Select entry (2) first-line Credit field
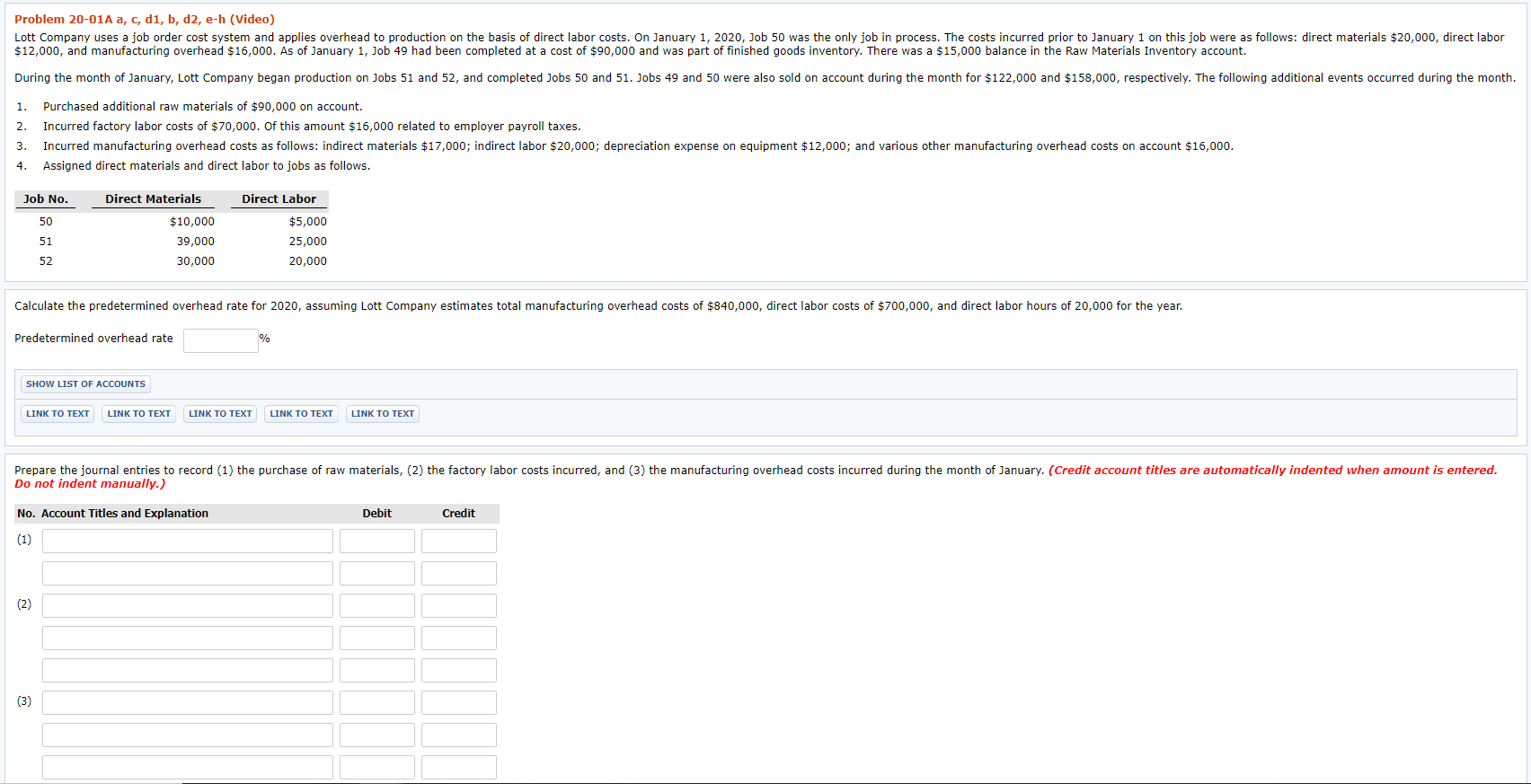Image resolution: width=1531 pixels, height=784 pixels. [x=459, y=605]
